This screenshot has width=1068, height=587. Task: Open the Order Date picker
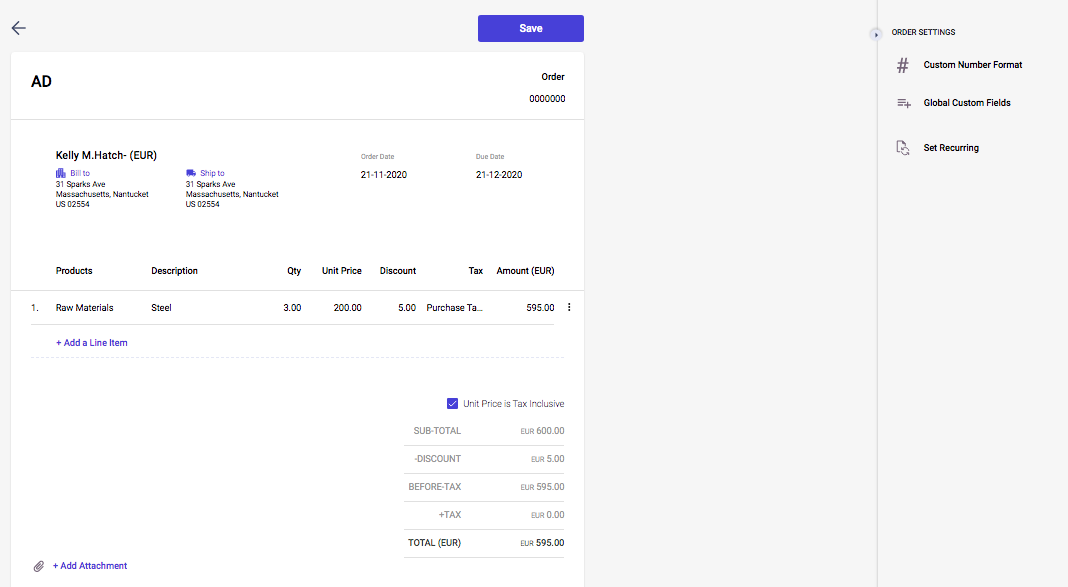[384, 174]
